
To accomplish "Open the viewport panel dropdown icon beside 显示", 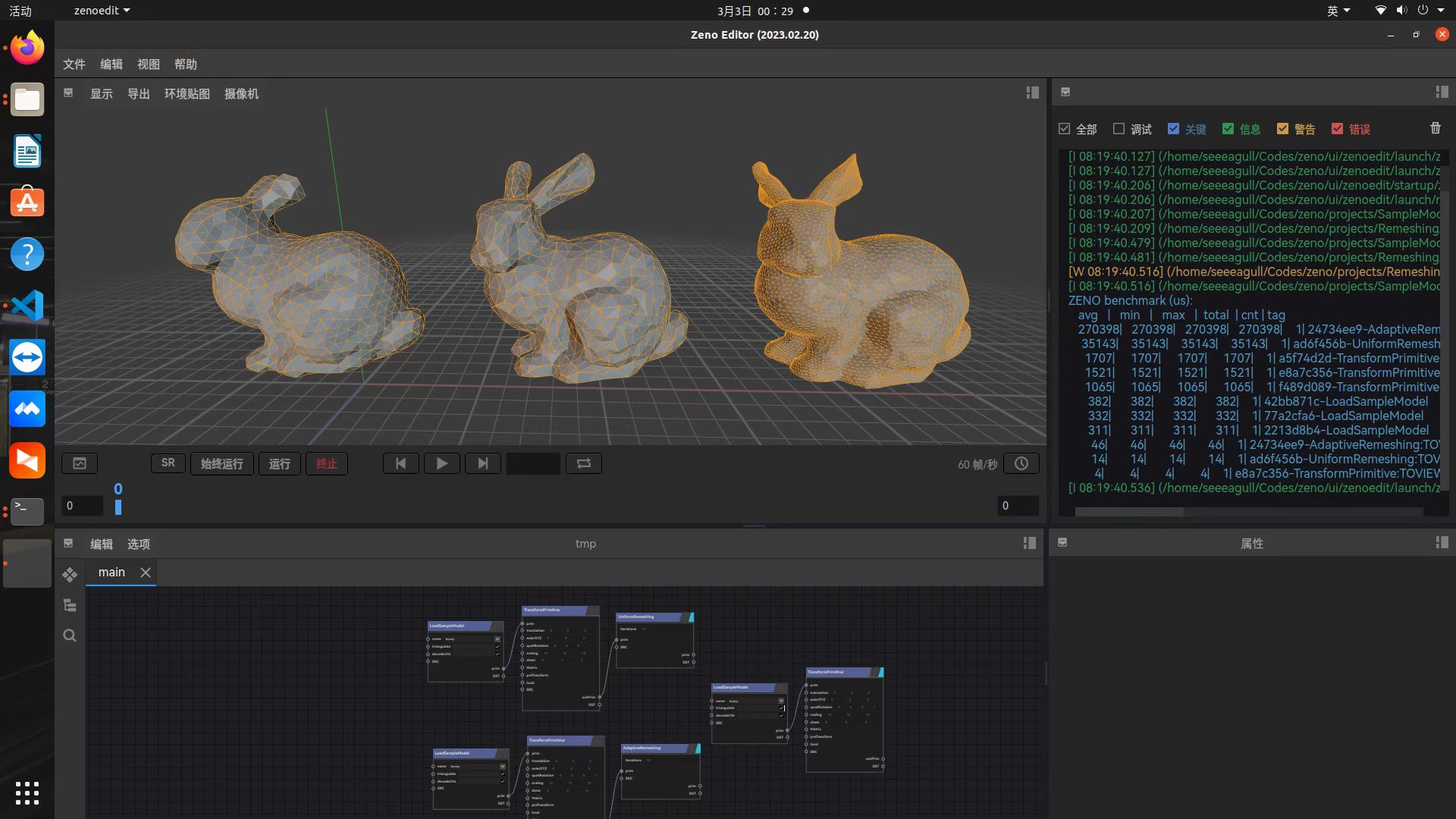I will [68, 93].
